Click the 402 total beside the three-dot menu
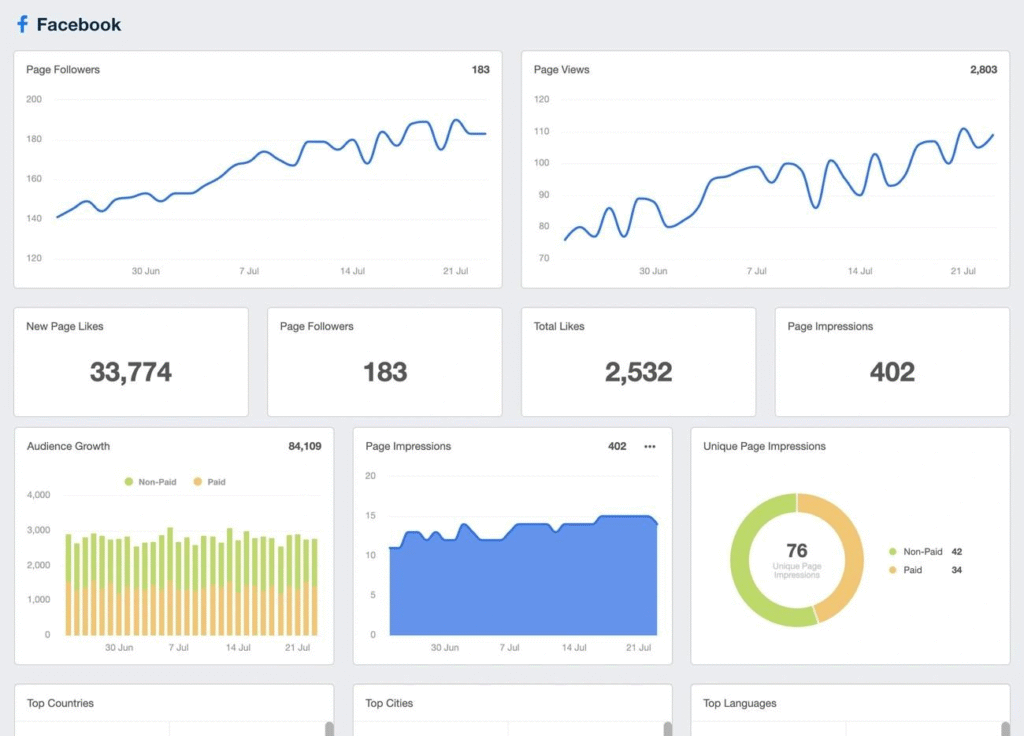The image size is (1024, 736). 617,447
